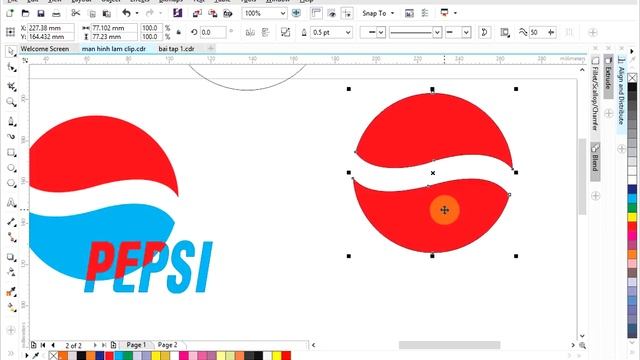Go to Page 2 tab
Image resolution: width=640 pixels, height=360 pixels.
pos(167,345)
